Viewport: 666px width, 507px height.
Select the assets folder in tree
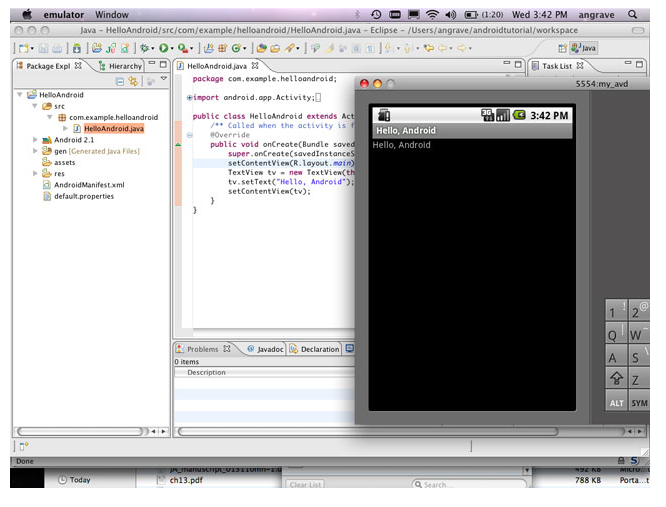point(65,162)
